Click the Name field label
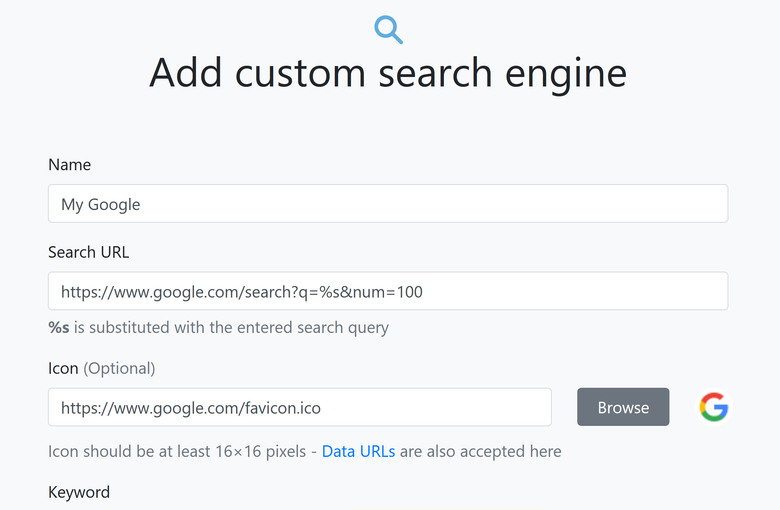Viewport: 780px width, 510px height. pos(69,164)
